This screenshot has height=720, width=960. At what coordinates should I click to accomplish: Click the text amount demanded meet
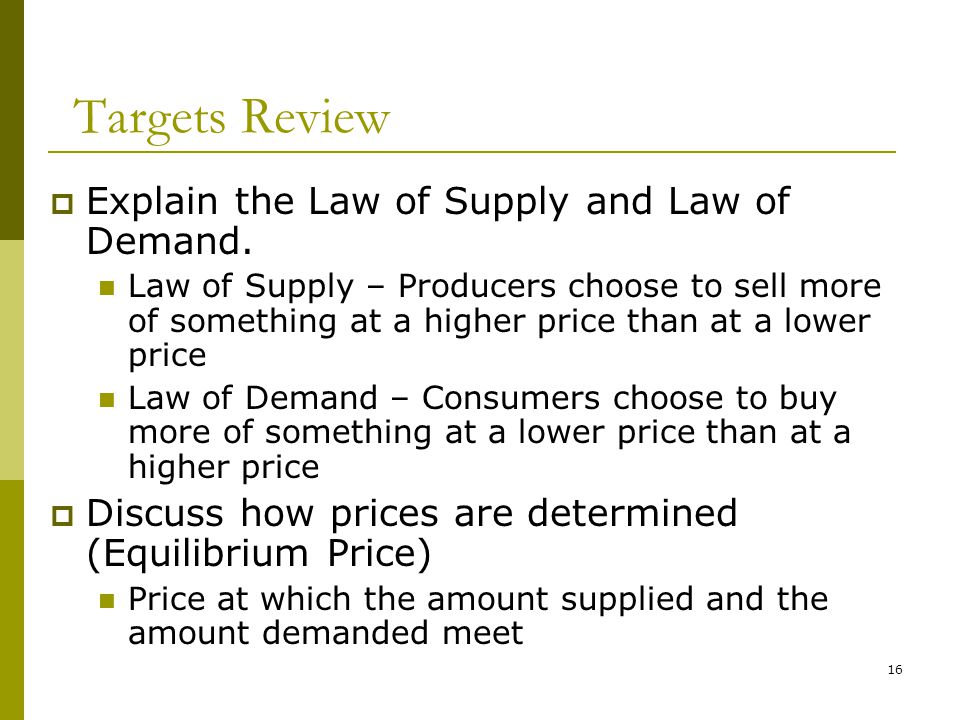[326, 633]
